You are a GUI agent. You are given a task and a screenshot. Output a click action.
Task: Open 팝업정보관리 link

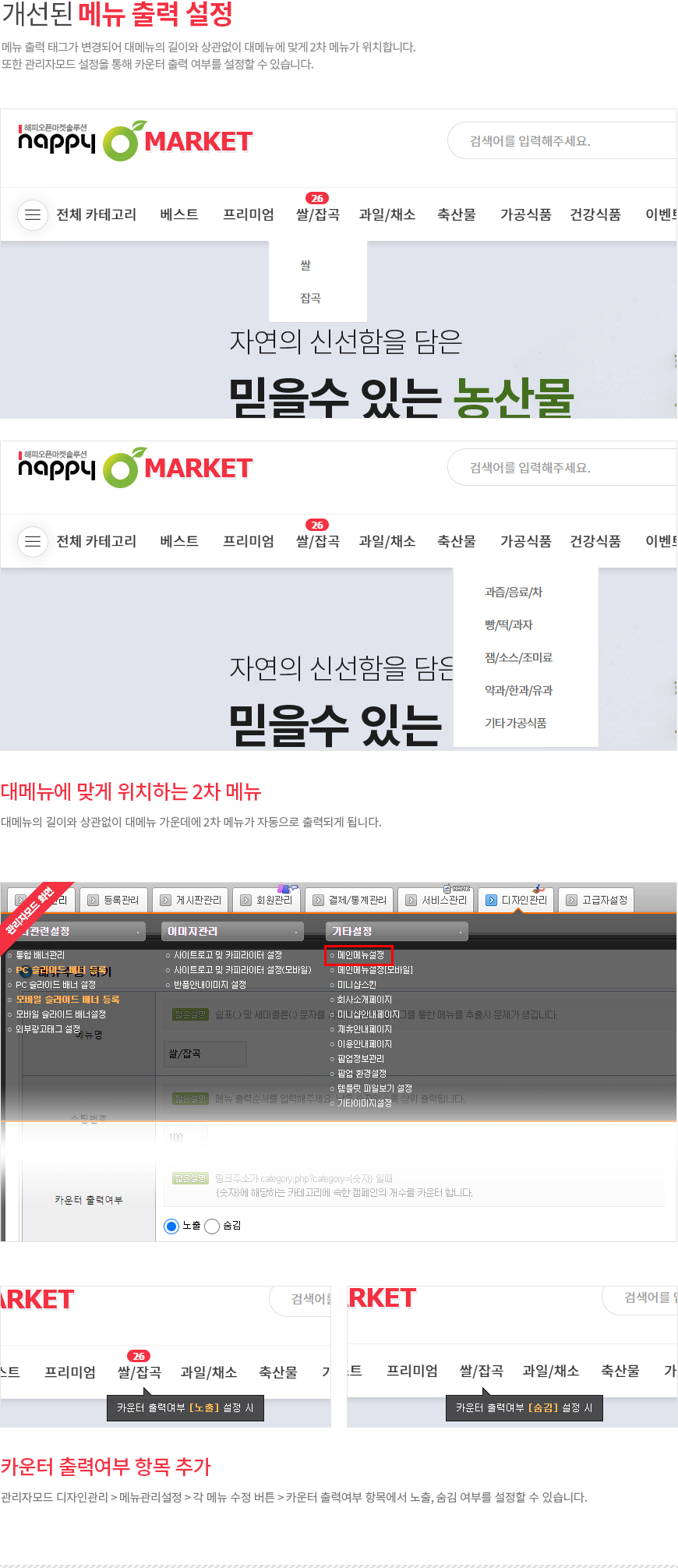click(x=360, y=1059)
